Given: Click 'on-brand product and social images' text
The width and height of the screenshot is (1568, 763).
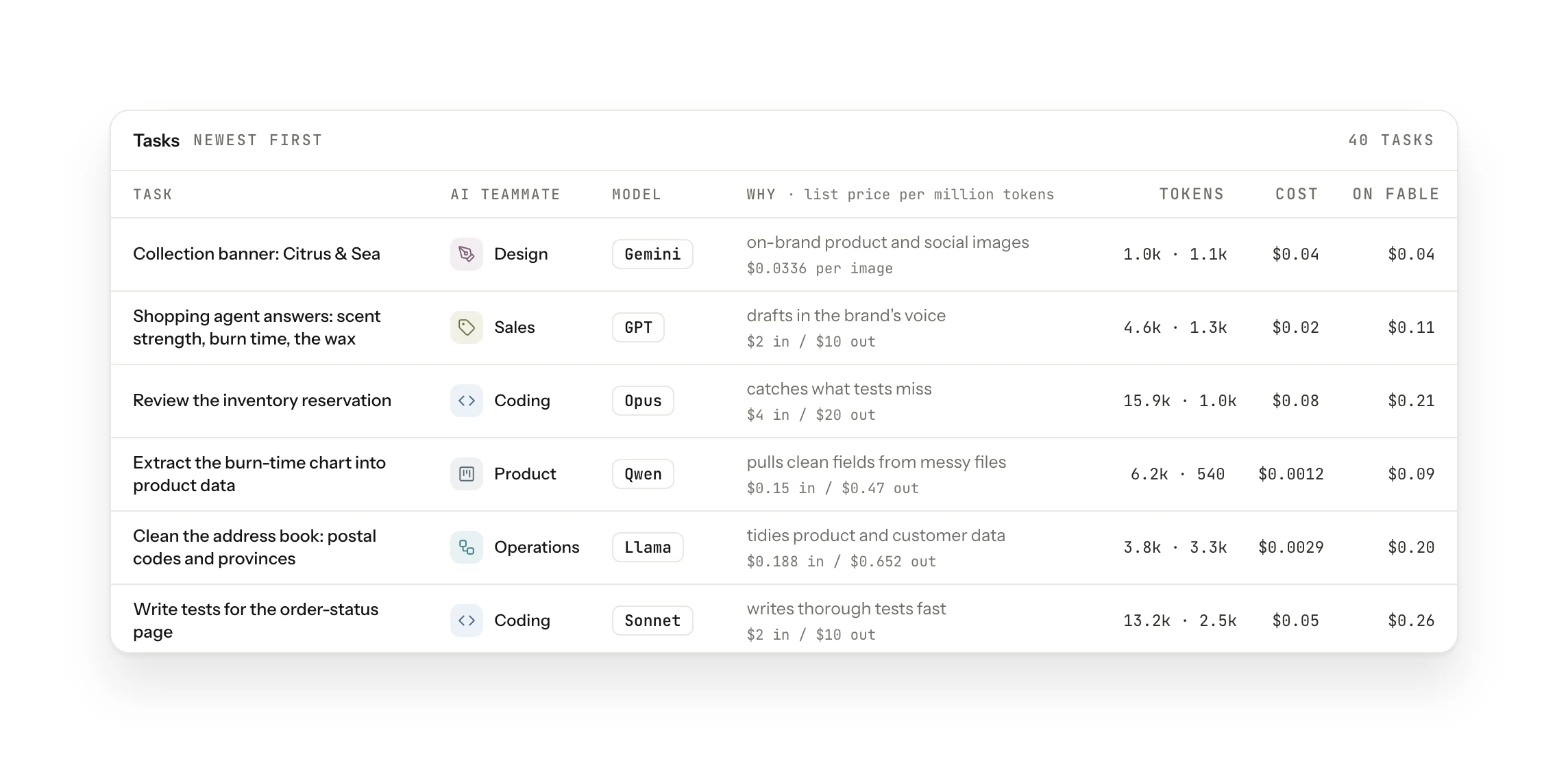Looking at the screenshot, I should click(x=887, y=242).
